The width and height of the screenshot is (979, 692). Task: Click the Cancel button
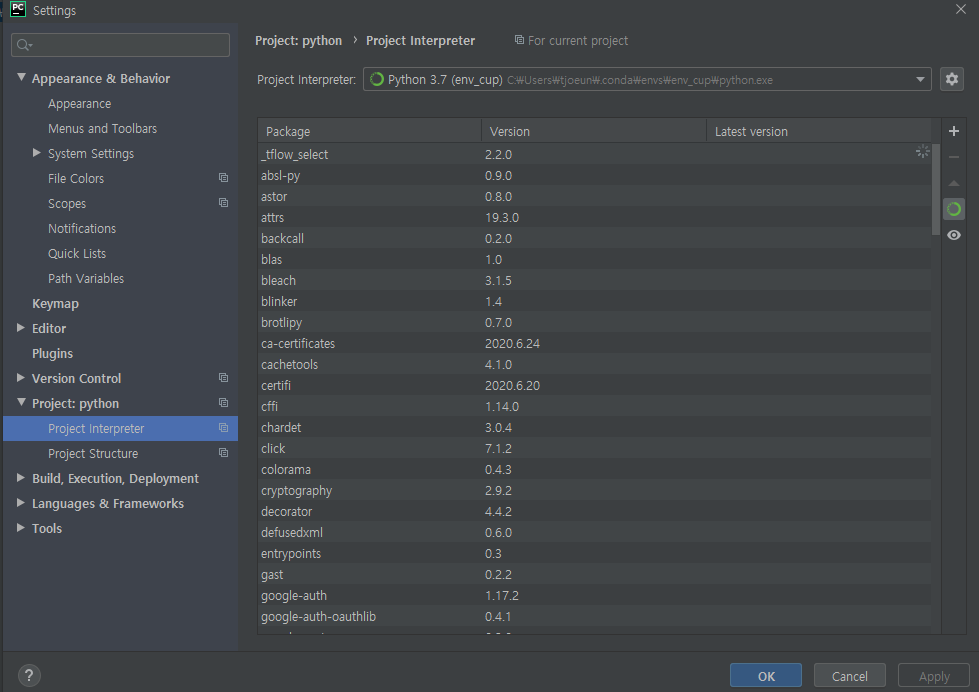849,676
